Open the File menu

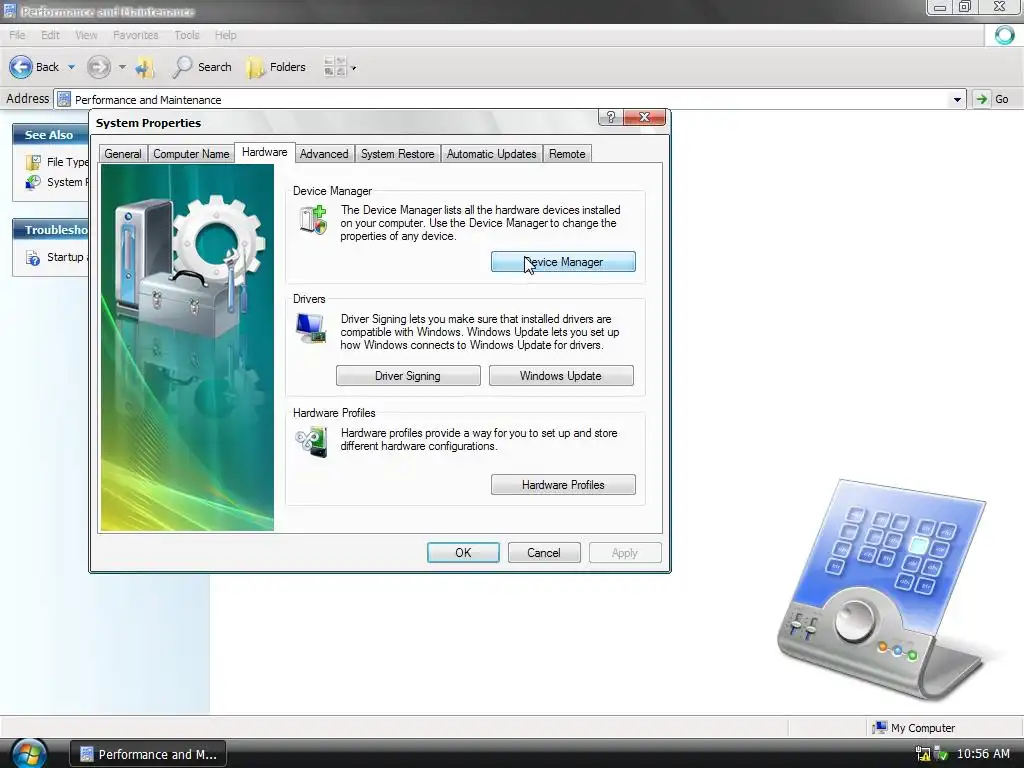click(x=18, y=35)
